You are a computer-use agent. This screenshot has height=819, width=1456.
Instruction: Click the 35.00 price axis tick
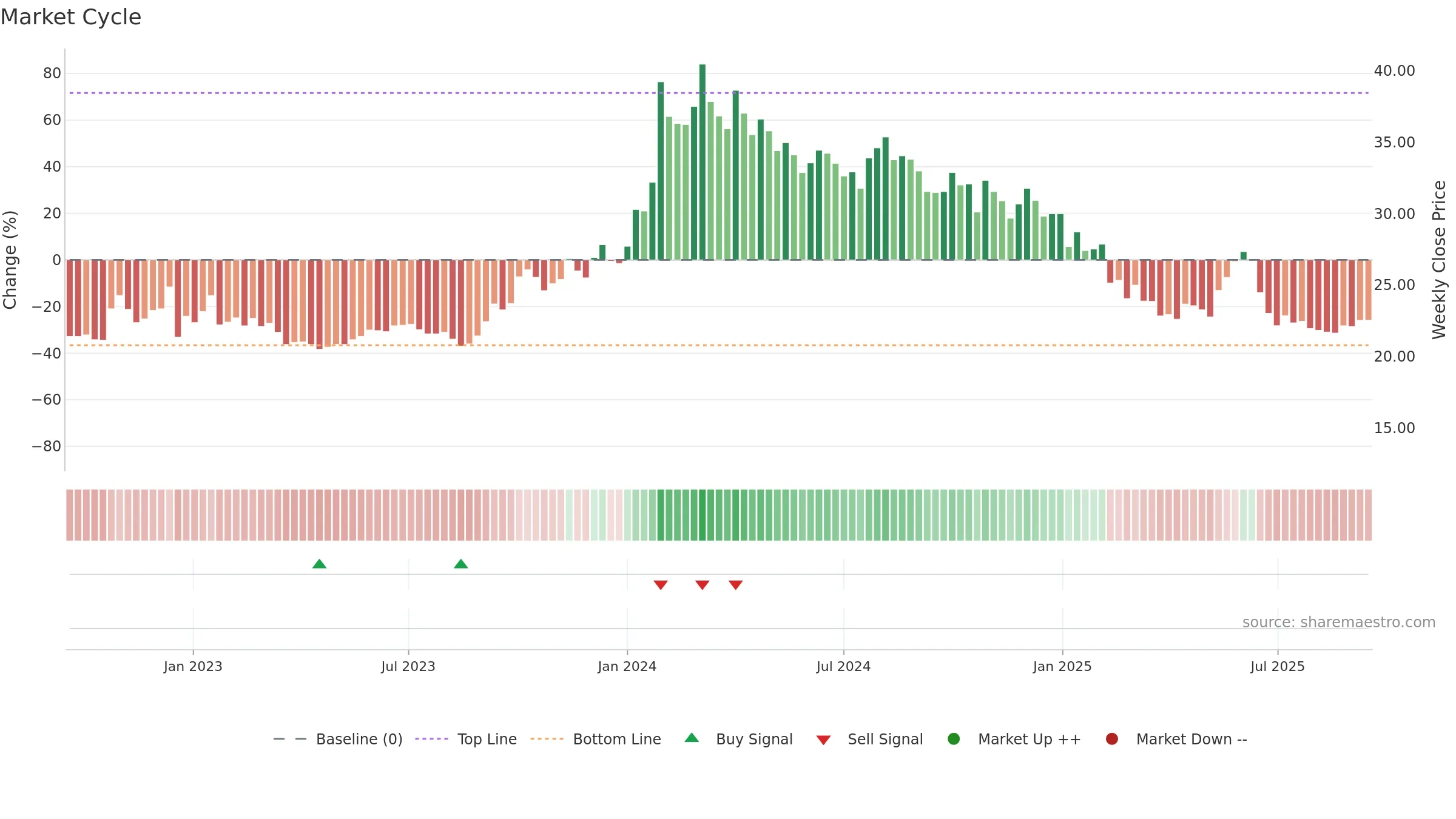tap(1395, 143)
